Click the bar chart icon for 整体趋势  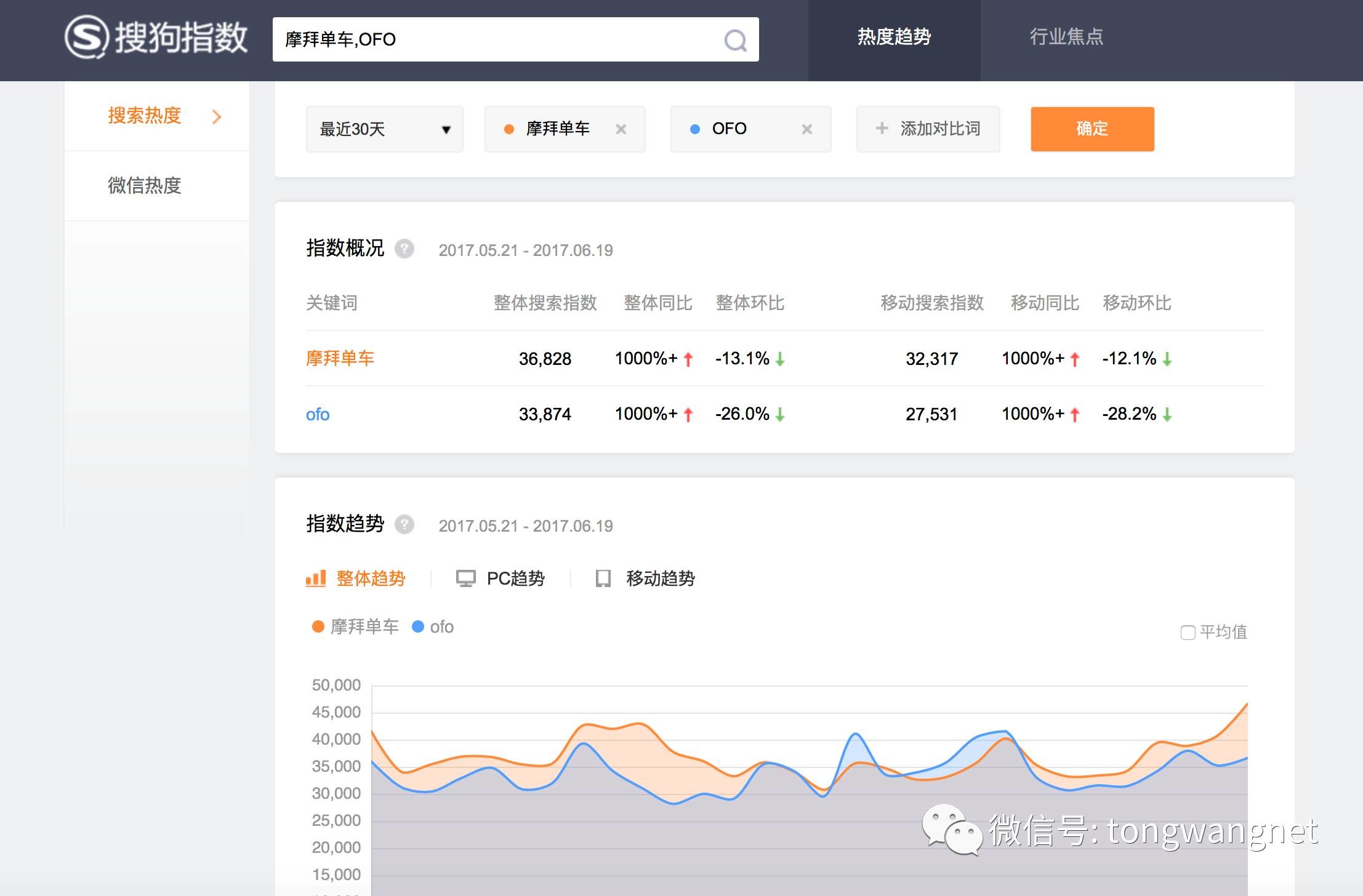(316, 578)
